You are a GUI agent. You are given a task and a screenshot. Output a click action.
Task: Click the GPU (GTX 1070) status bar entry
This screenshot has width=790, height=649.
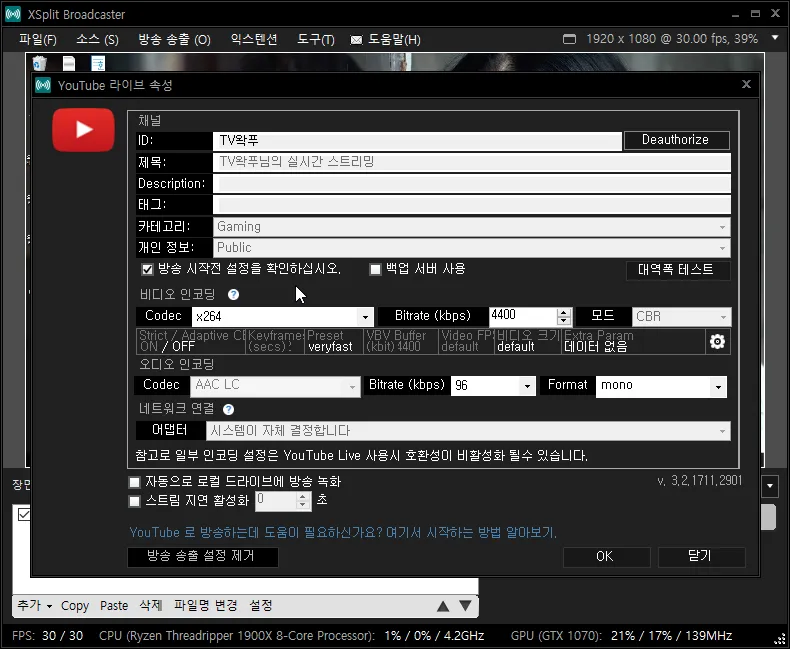621,636
